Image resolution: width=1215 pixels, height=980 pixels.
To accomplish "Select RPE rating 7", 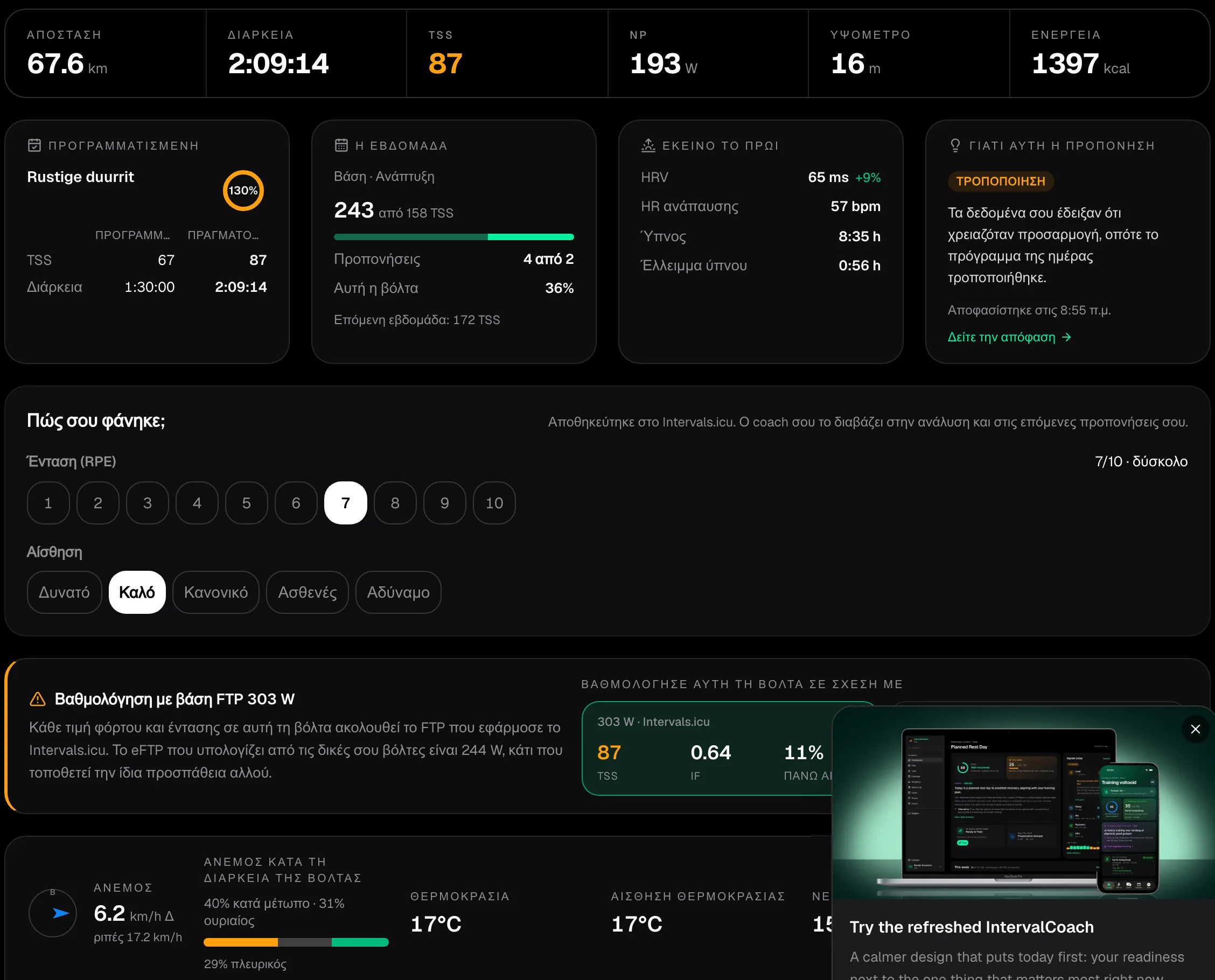I will (x=346, y=503).
